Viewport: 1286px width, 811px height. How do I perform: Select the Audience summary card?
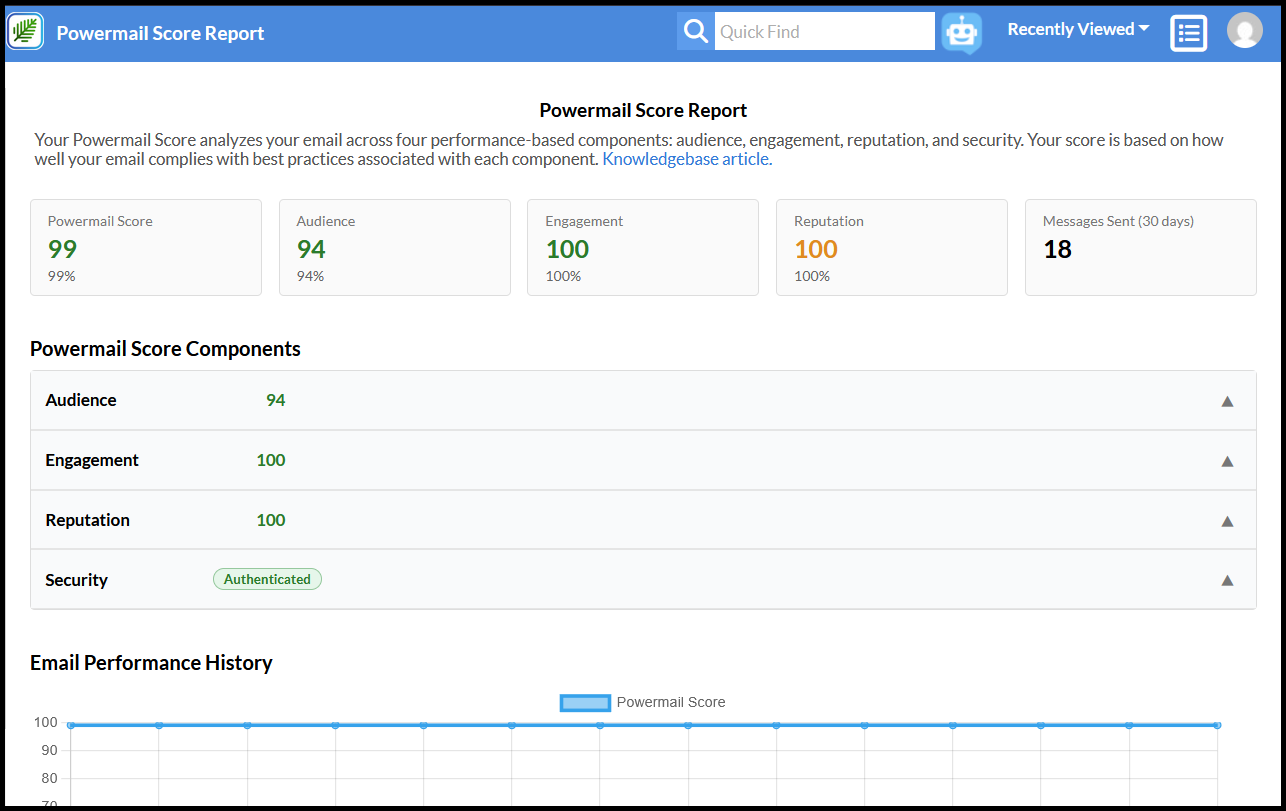point(395,248)
